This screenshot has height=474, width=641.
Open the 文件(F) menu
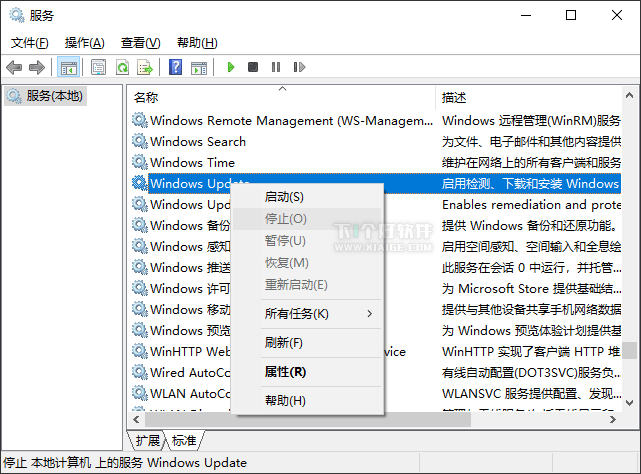[x=29, y=43]
